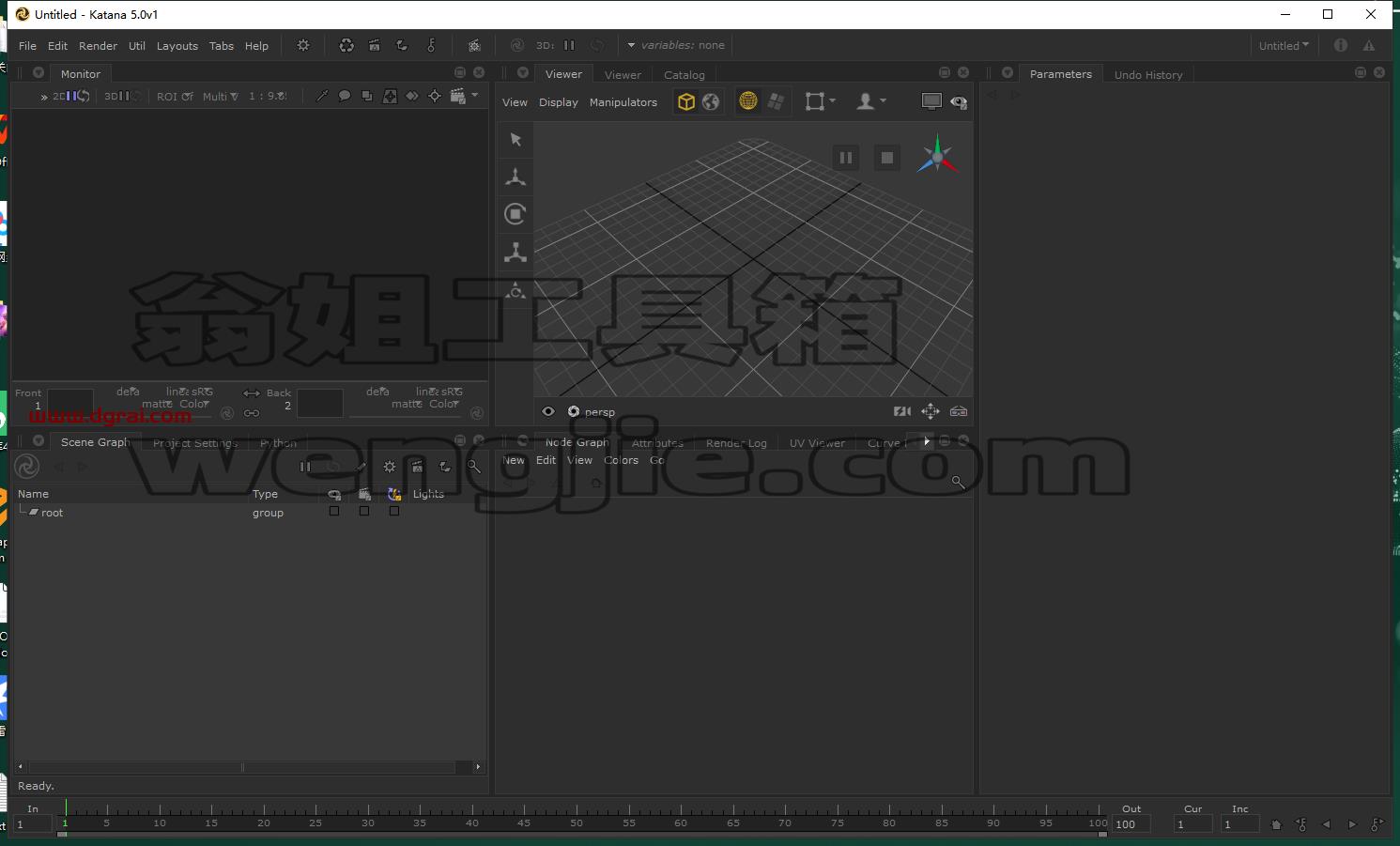Click the warning triangle icon at top right
This screenshot has height=846, width=1400.
pos(1369,45)
